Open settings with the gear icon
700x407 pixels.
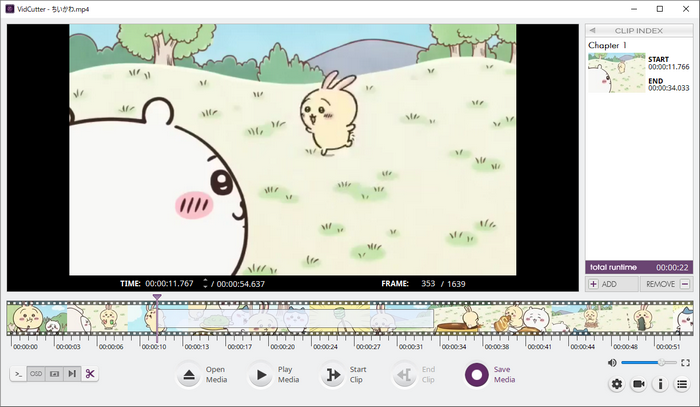pyautogui.click(x=616, y=384)
